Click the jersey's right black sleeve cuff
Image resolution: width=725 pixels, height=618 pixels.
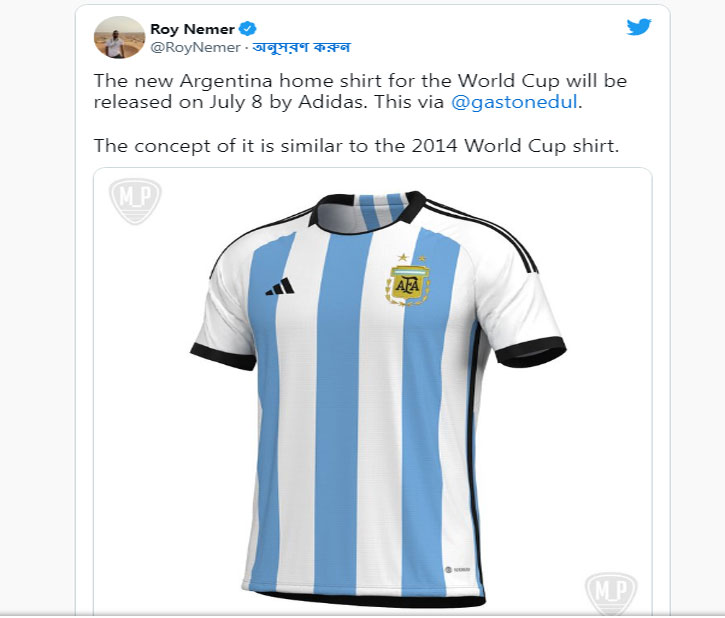pos(531,352)
